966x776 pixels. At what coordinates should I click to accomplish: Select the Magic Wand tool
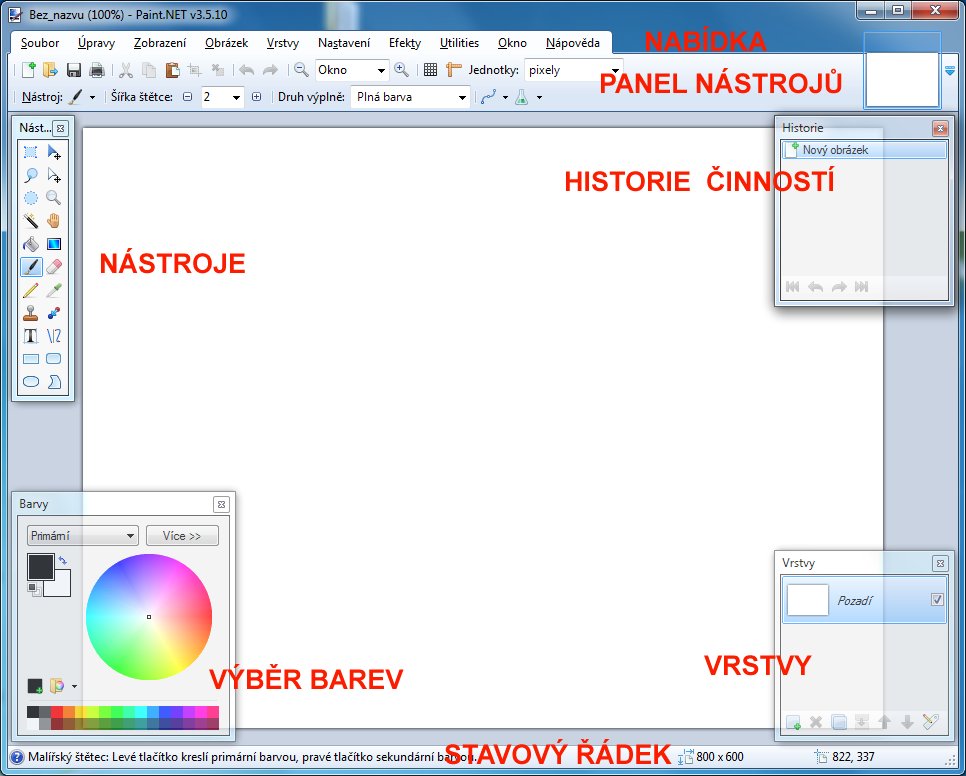(31, 220)
